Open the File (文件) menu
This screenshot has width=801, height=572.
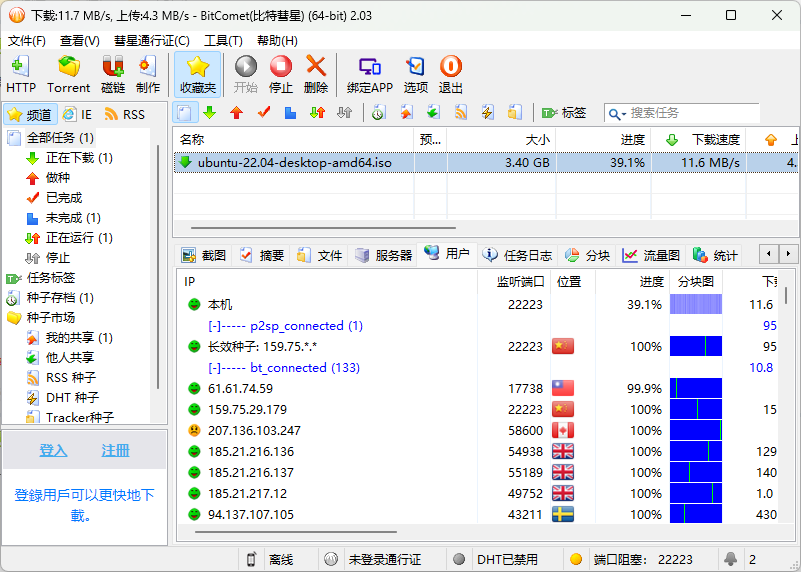coord(27,41)
